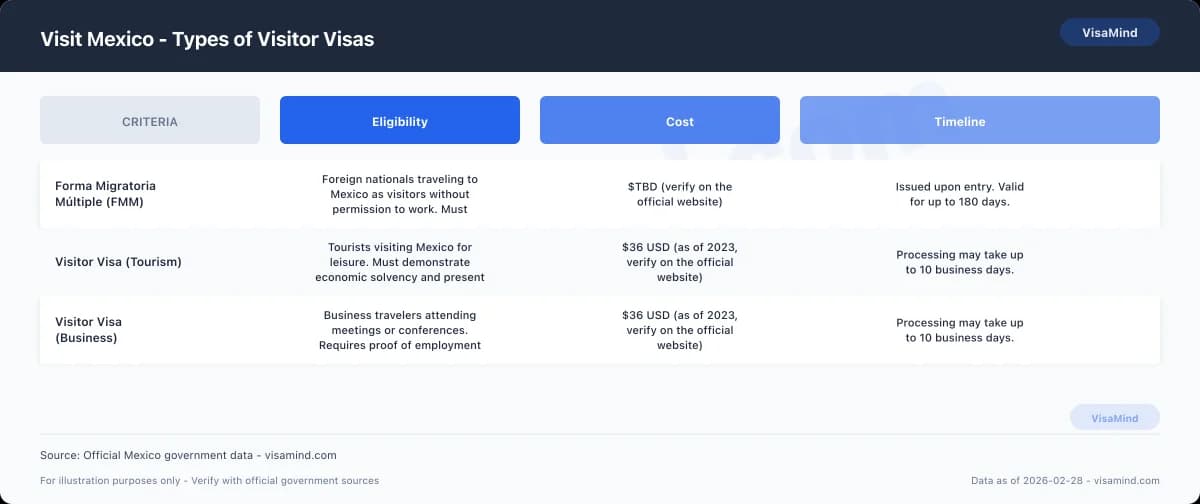Viewport: 1200px width, 504px height.
Task: Click the Tourism visa processing time cell
Action: (x=960, y=262)
